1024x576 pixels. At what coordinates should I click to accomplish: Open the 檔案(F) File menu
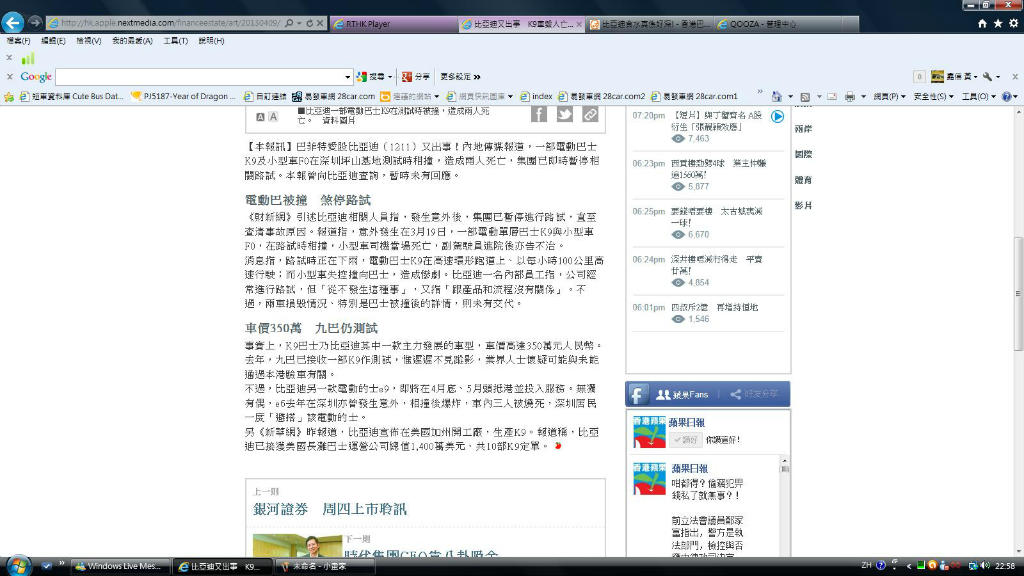pyautogui.click(x=18, y=40)
